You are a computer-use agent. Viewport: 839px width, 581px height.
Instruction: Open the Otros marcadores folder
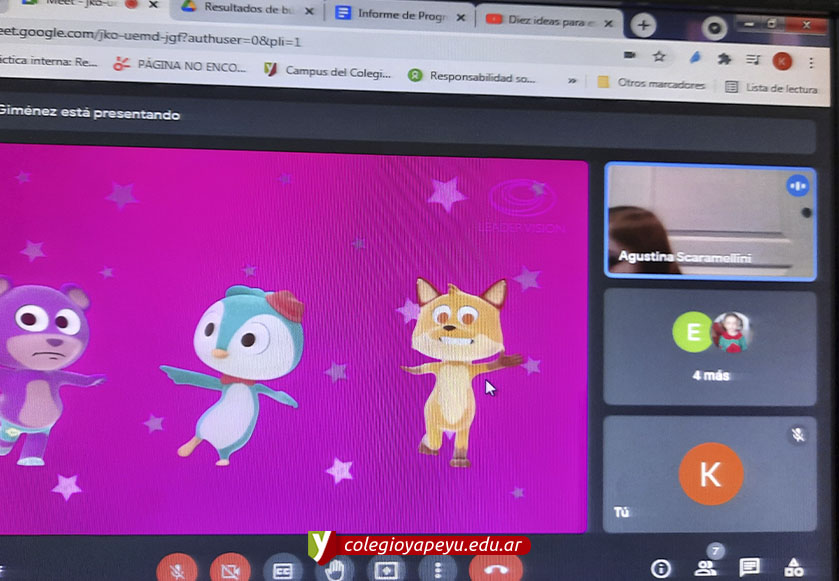pyautogui.click(x=651, y=84)
